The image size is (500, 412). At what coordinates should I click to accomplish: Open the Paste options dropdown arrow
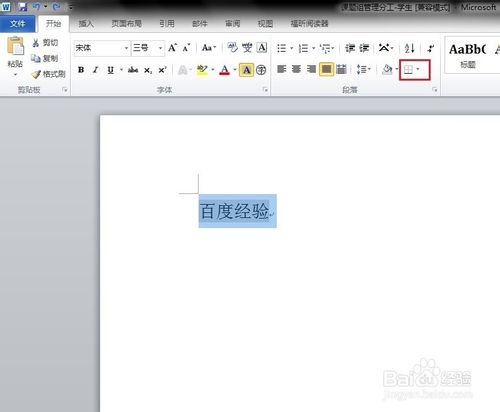15,74
